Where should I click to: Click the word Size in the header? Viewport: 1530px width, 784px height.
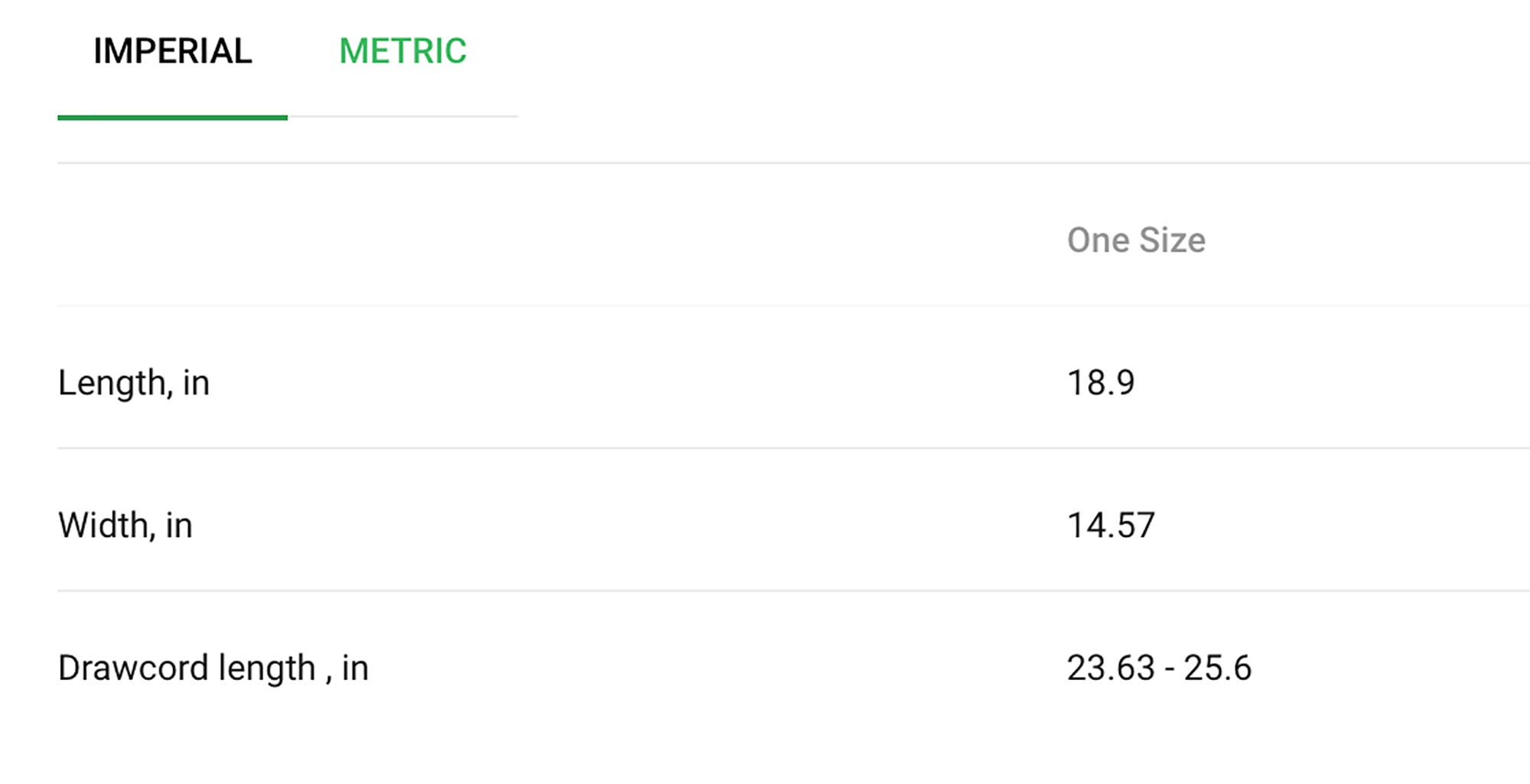pyautogui.click(x=1173, y=240)
